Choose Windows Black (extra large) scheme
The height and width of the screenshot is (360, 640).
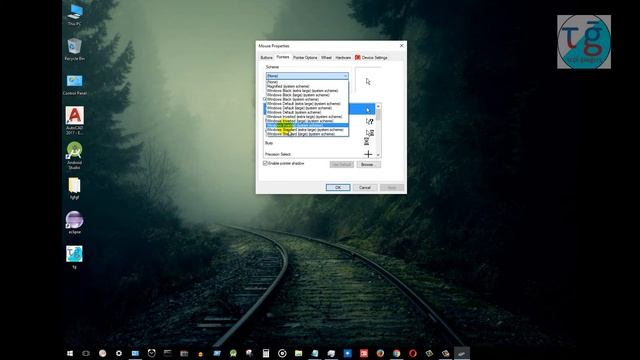click(x=307, y=91)
